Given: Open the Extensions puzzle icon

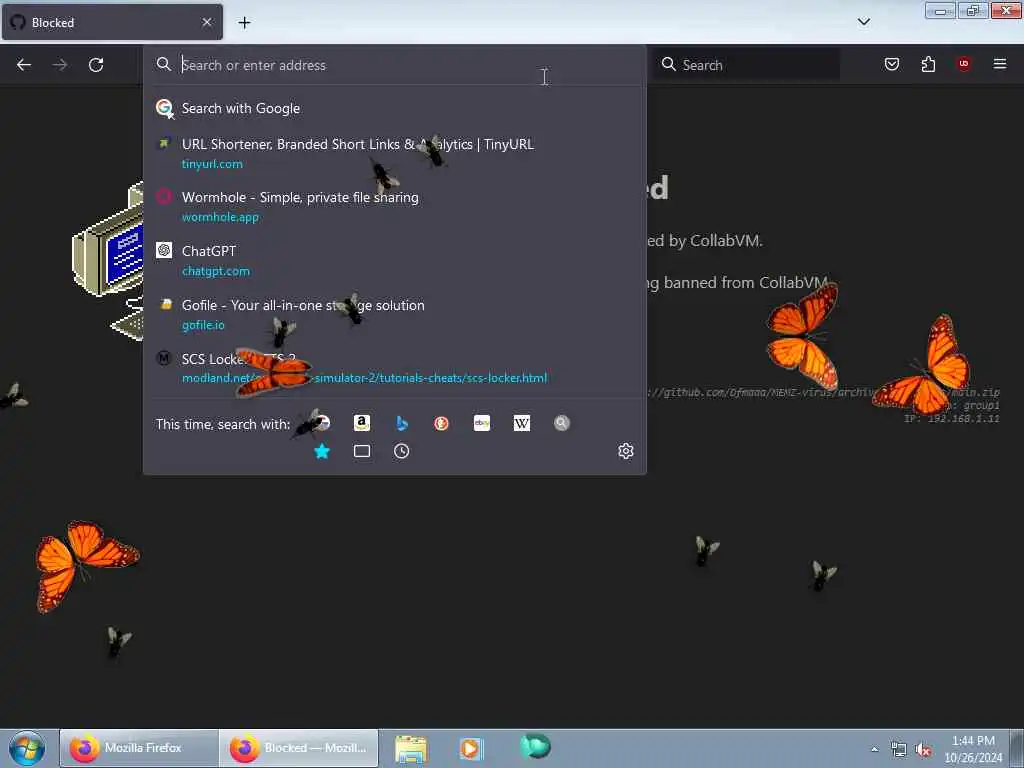Looking at the screenshot, I should [928, 64].
